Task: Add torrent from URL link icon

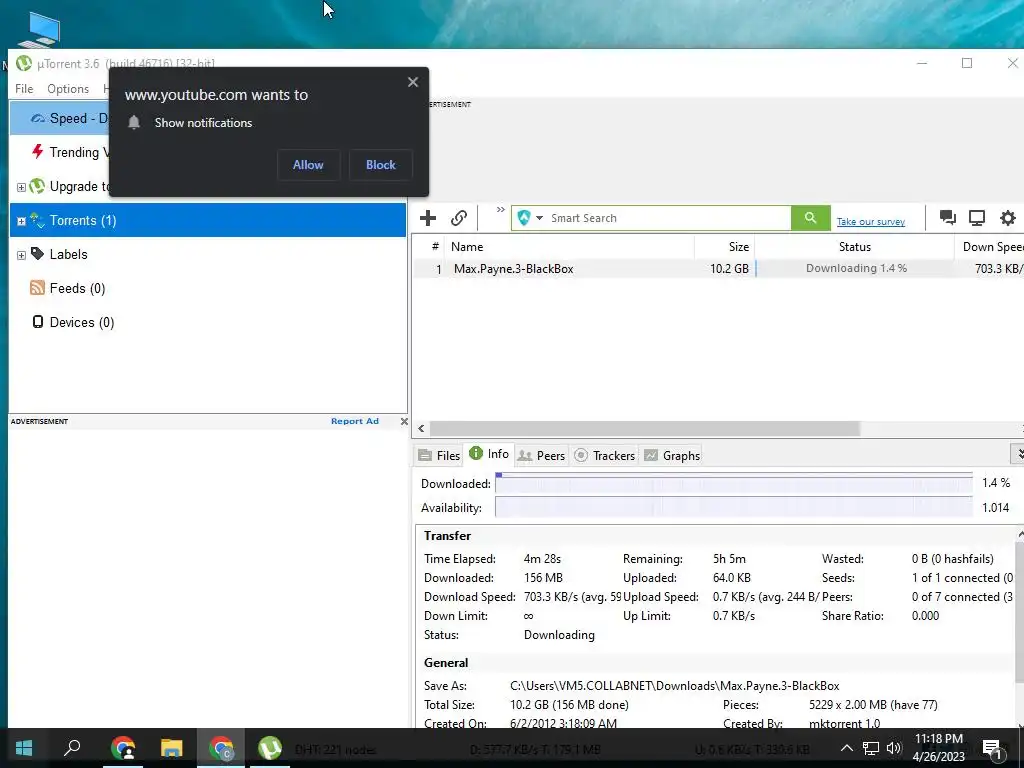Action: click(x=458, y=218)
